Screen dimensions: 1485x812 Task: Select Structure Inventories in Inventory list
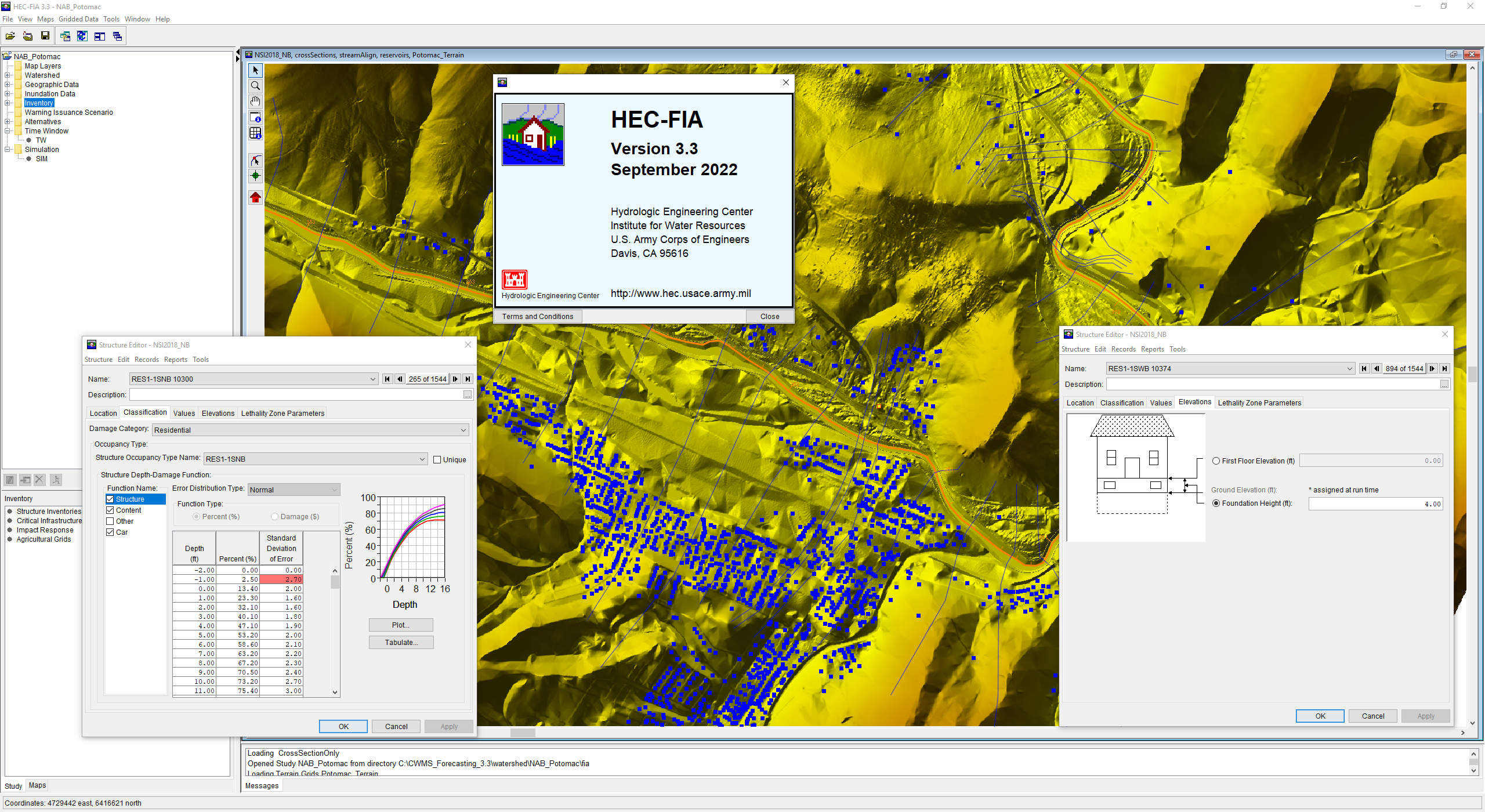pos(49,511)
